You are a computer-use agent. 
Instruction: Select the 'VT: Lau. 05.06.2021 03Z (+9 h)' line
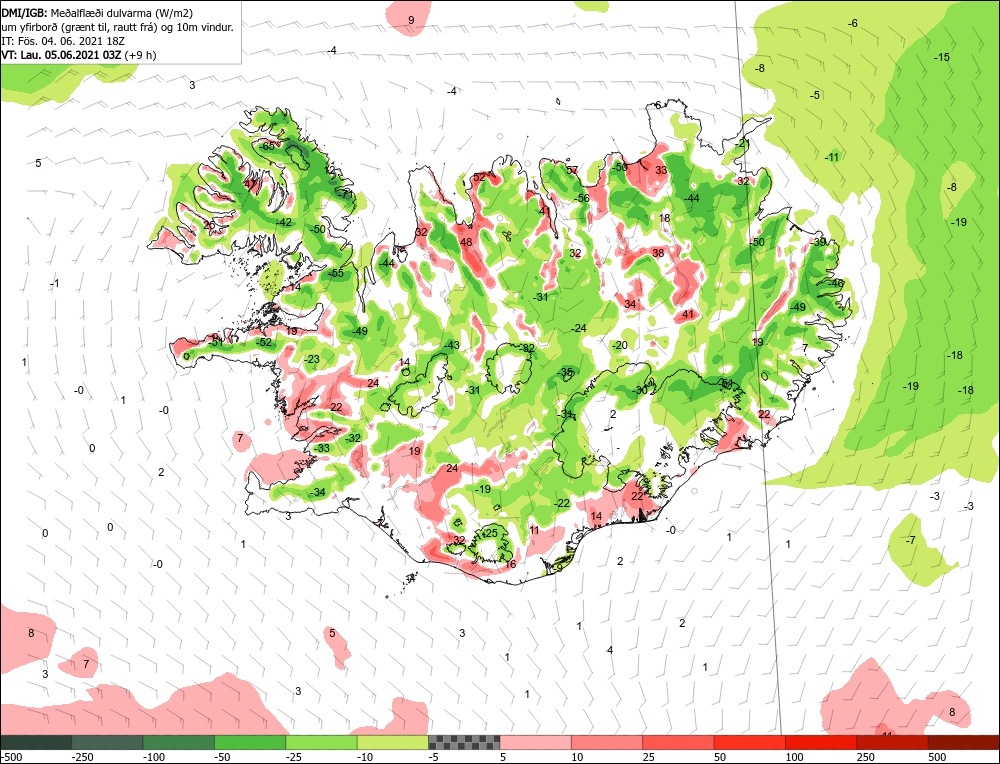click(x=78, y=55)
